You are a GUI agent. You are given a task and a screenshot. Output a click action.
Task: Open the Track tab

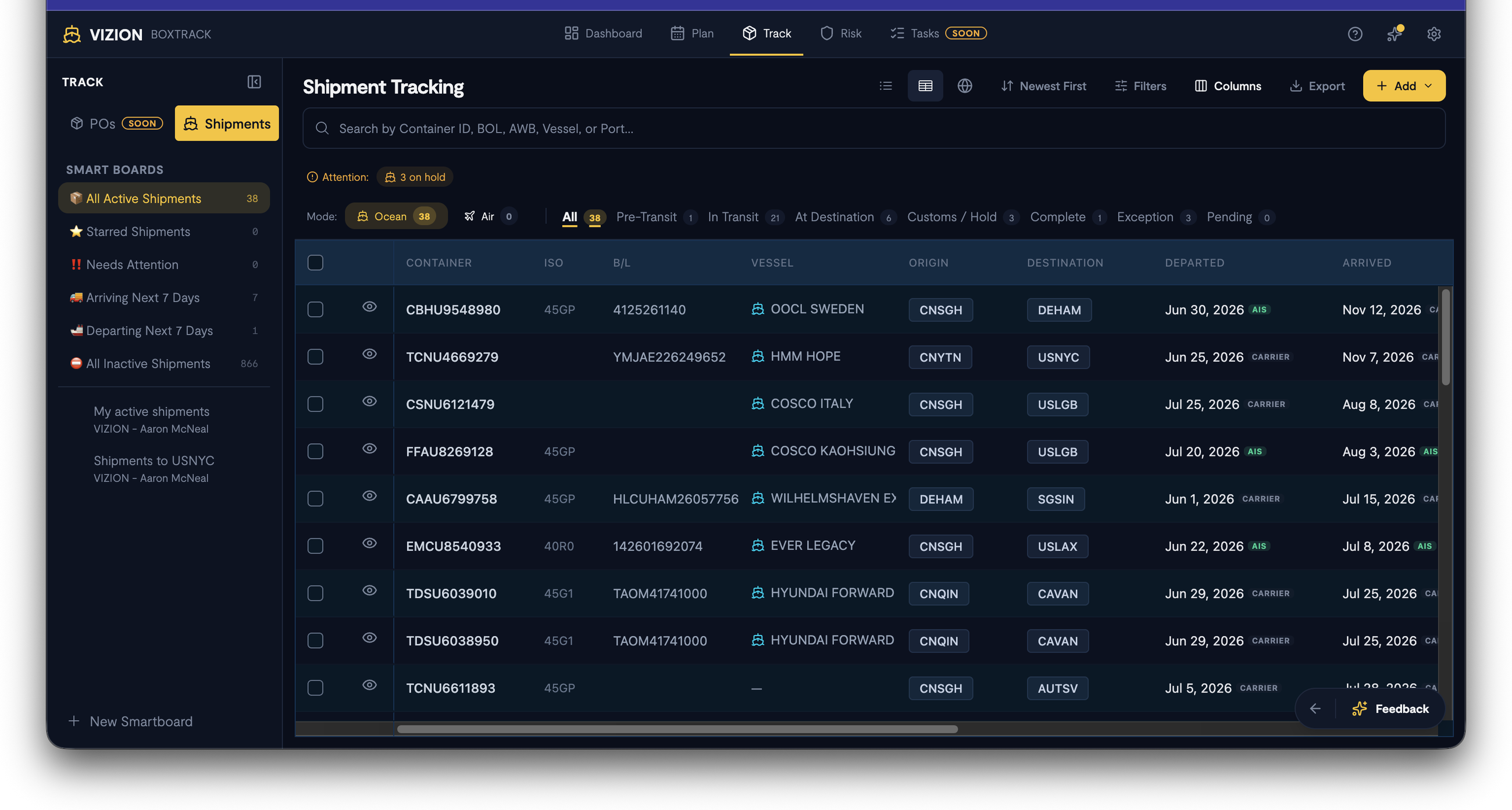click(766, 33)
